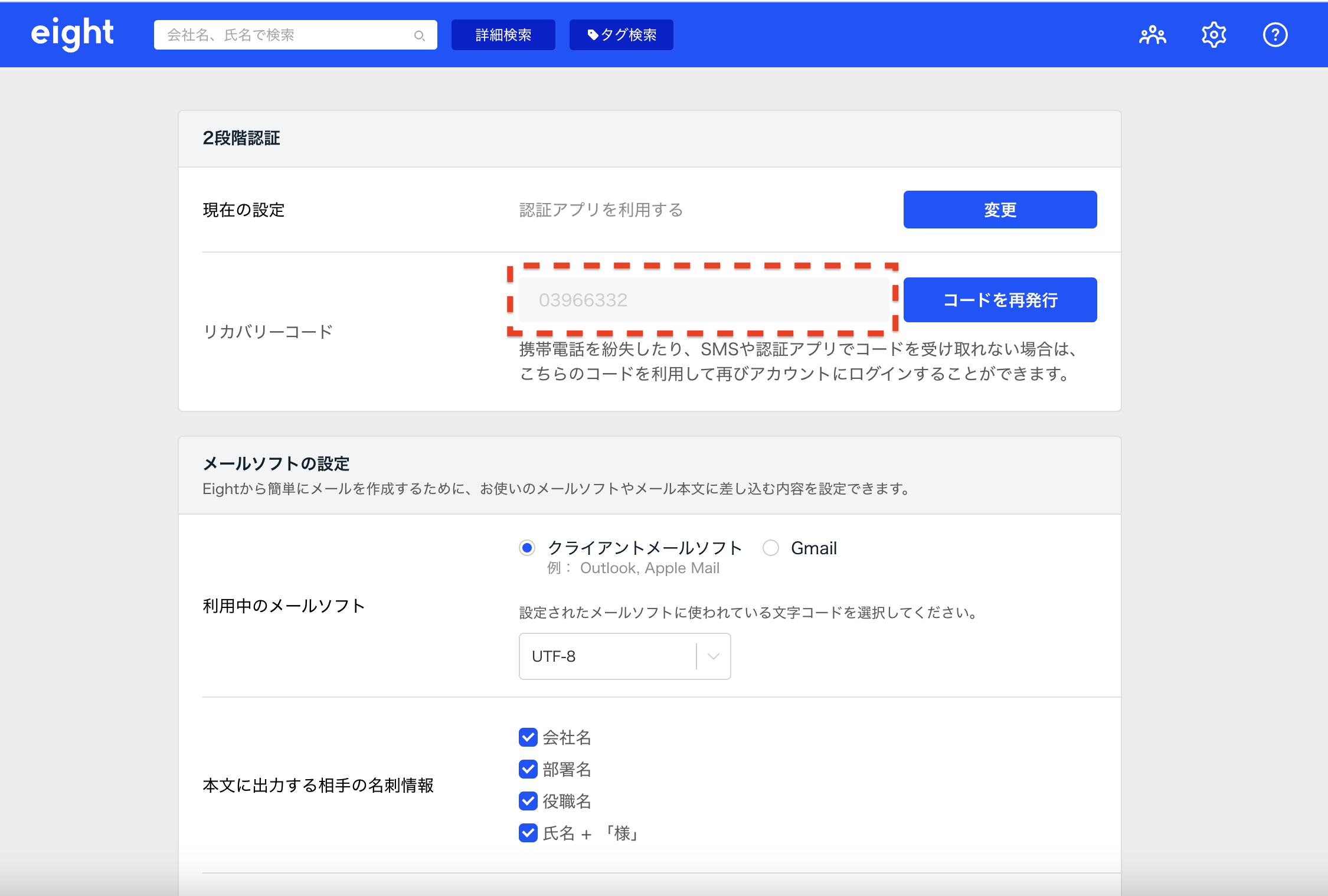Click the 詳細検索 button

(503, 35)
